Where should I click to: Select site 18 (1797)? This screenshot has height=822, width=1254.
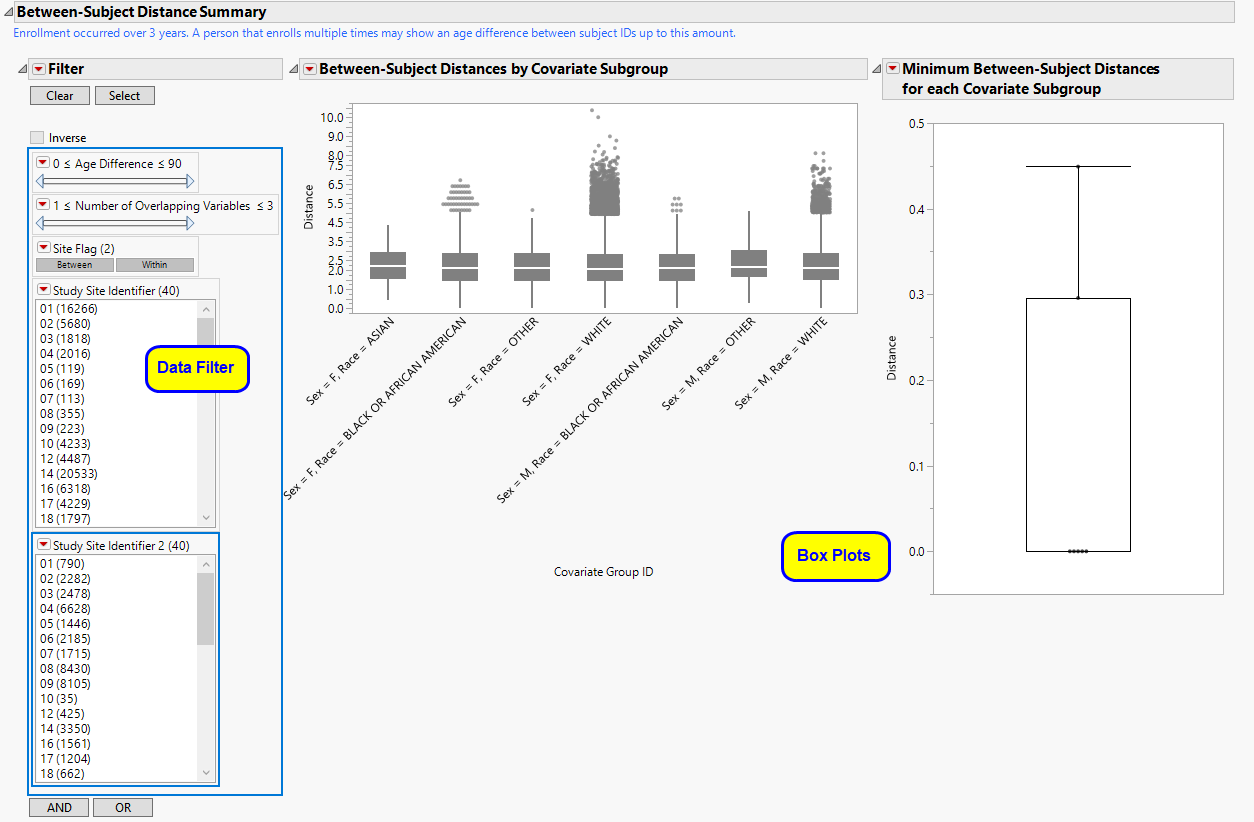point(65,519)
